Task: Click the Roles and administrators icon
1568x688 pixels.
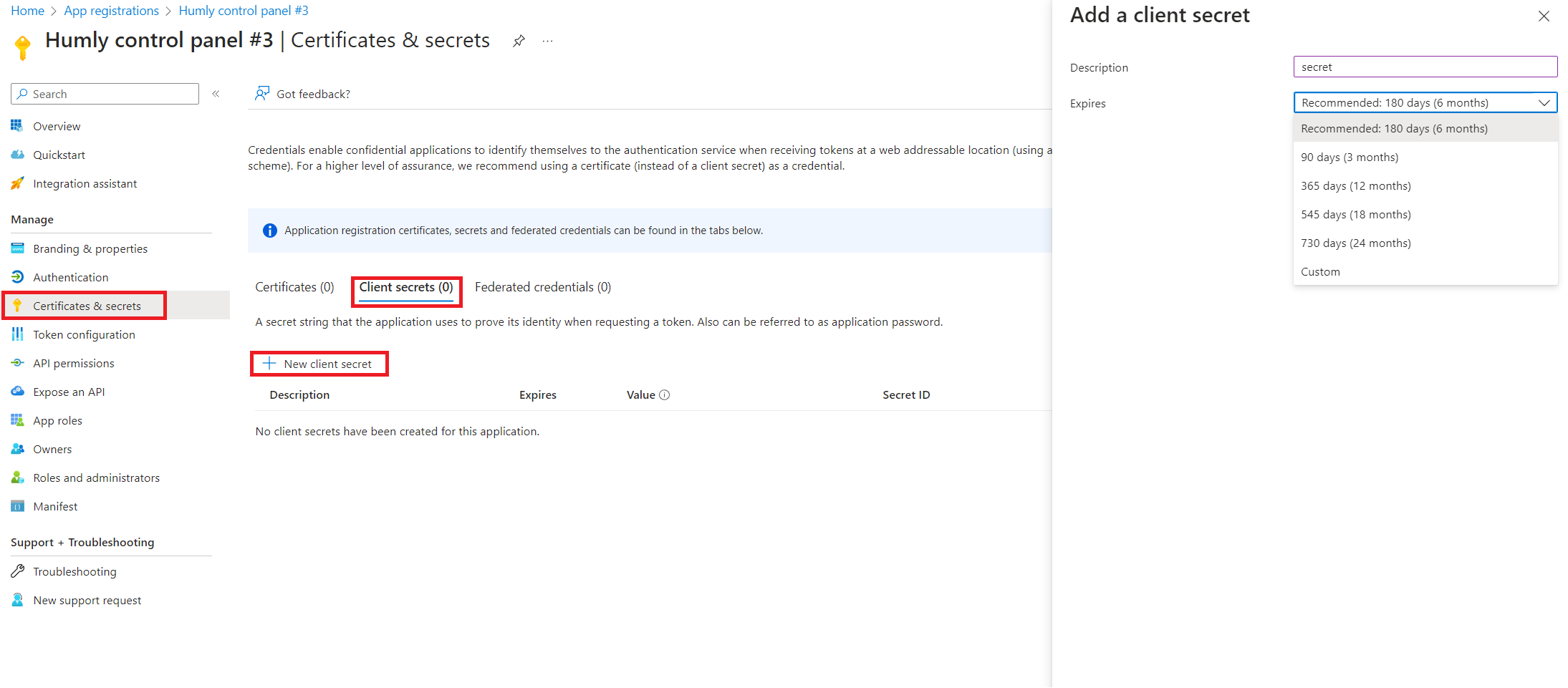Action: coord(17,478)
